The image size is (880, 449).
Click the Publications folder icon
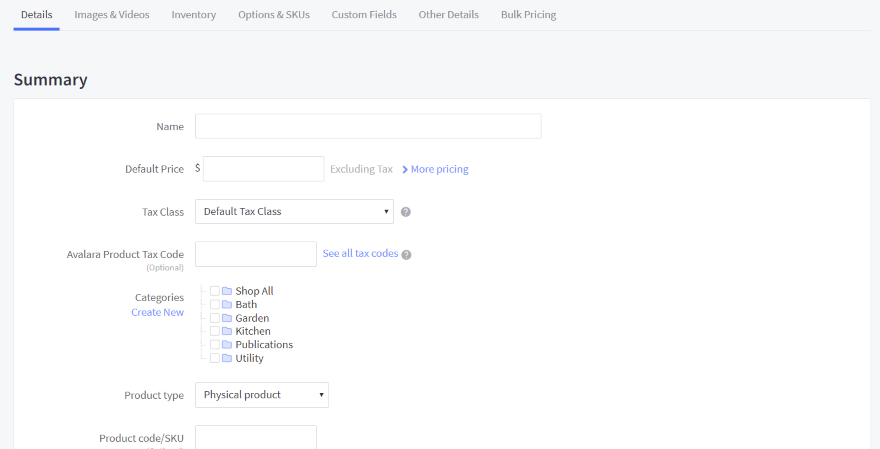click(227, 345)
